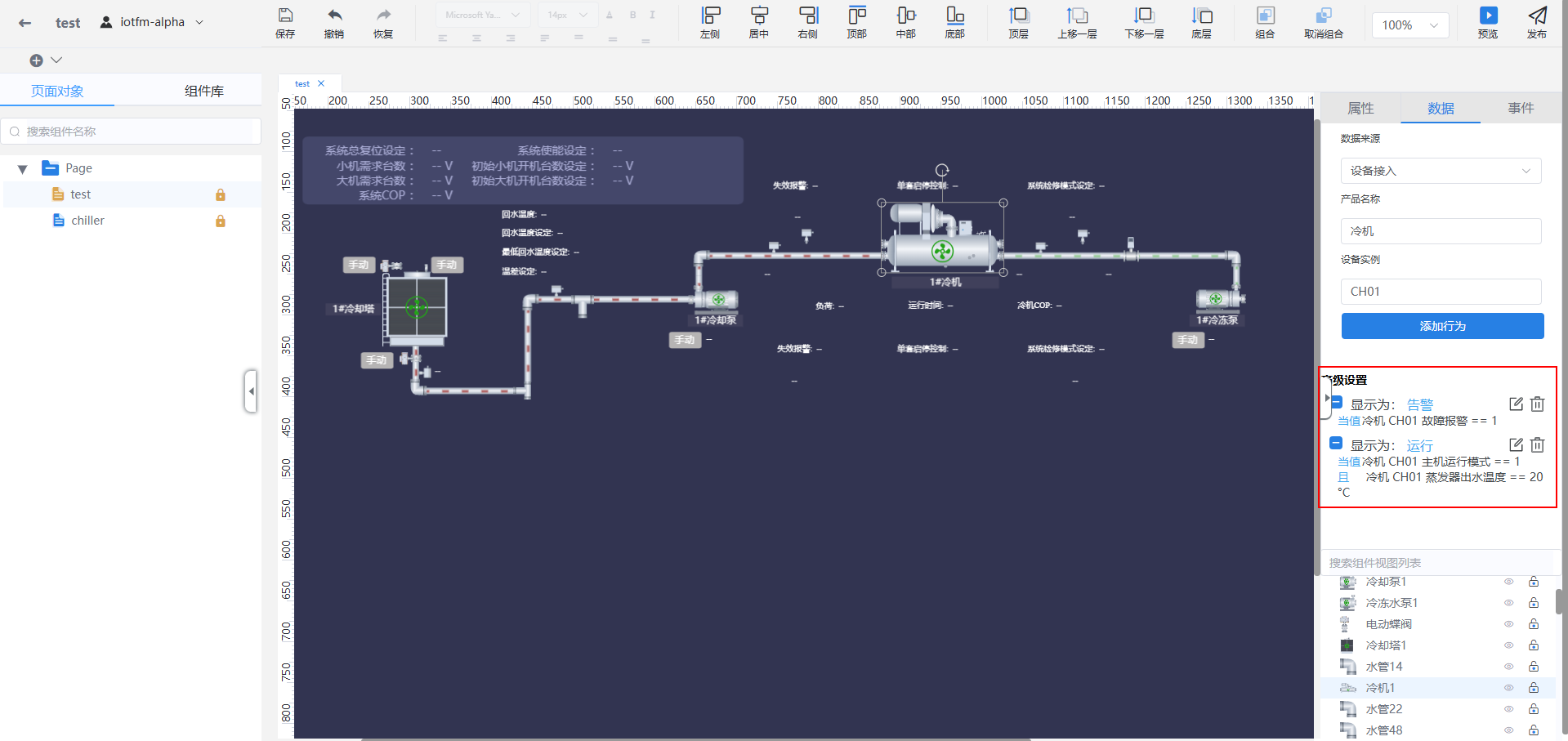
Task: Click the 设备实例 CH01 field
Action: (1441, 292)
